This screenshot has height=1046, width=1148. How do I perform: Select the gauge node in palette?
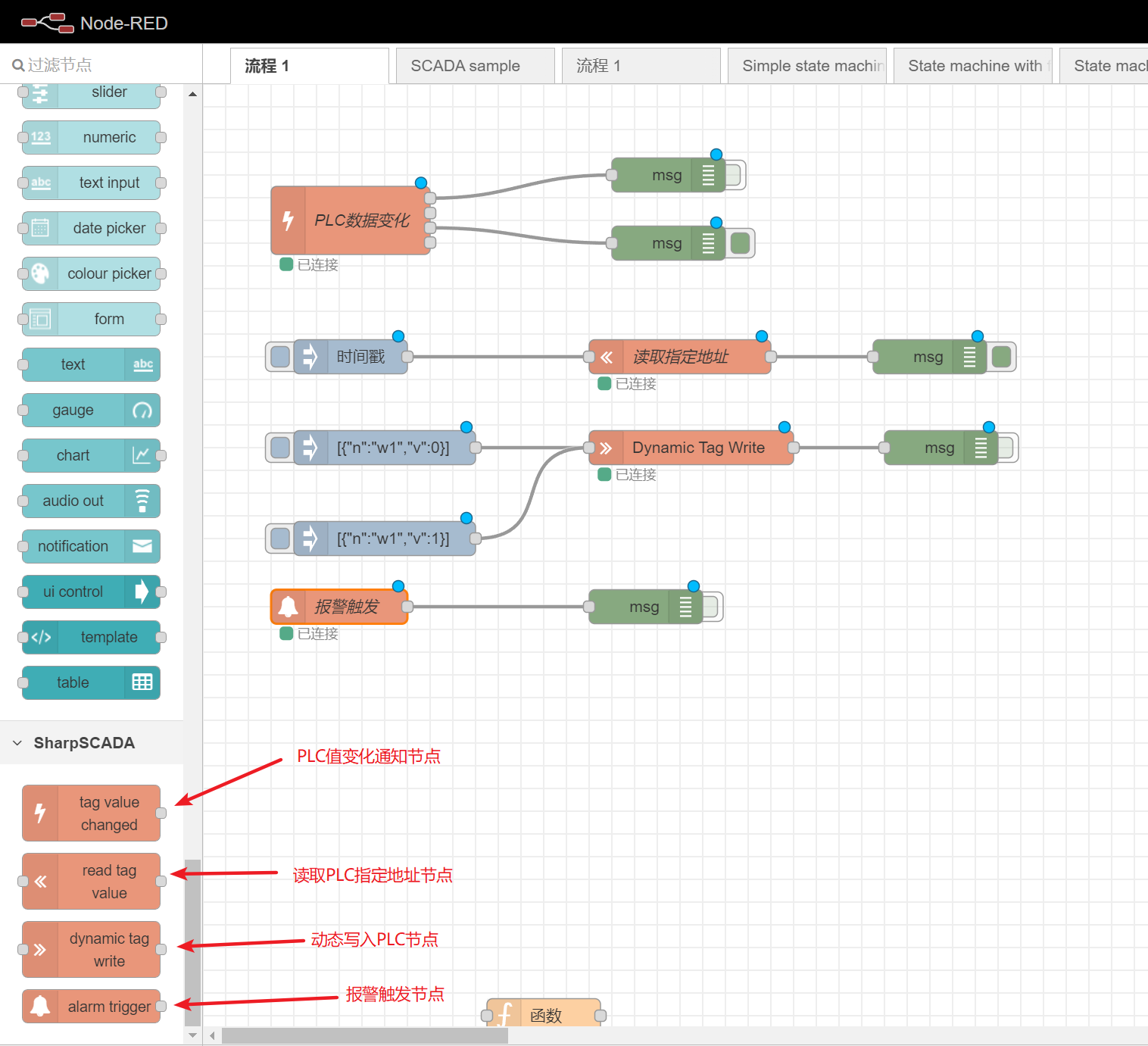(x=91, y=410)
